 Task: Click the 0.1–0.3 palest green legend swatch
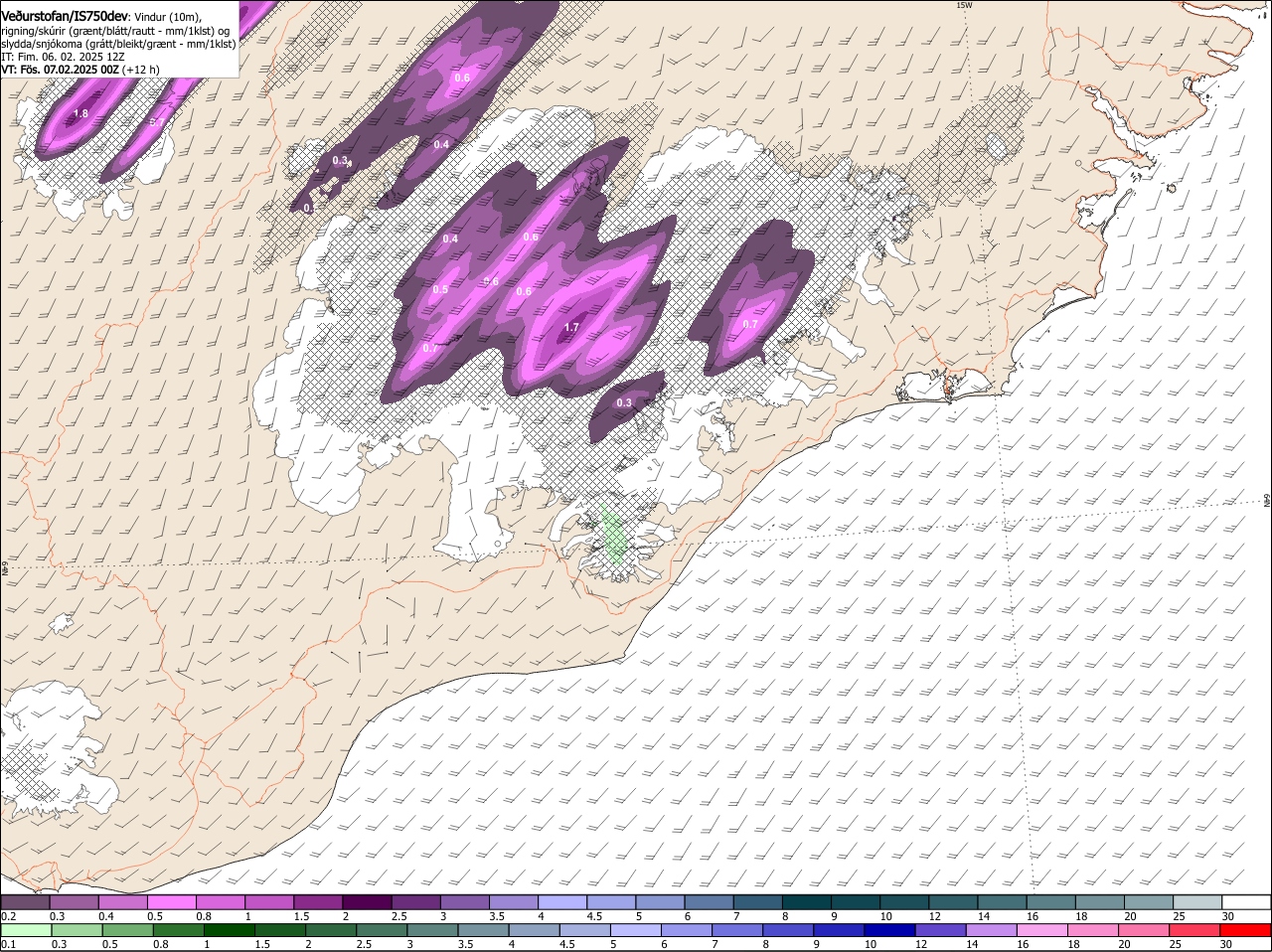pyautogui.click(x=27, y=930)
